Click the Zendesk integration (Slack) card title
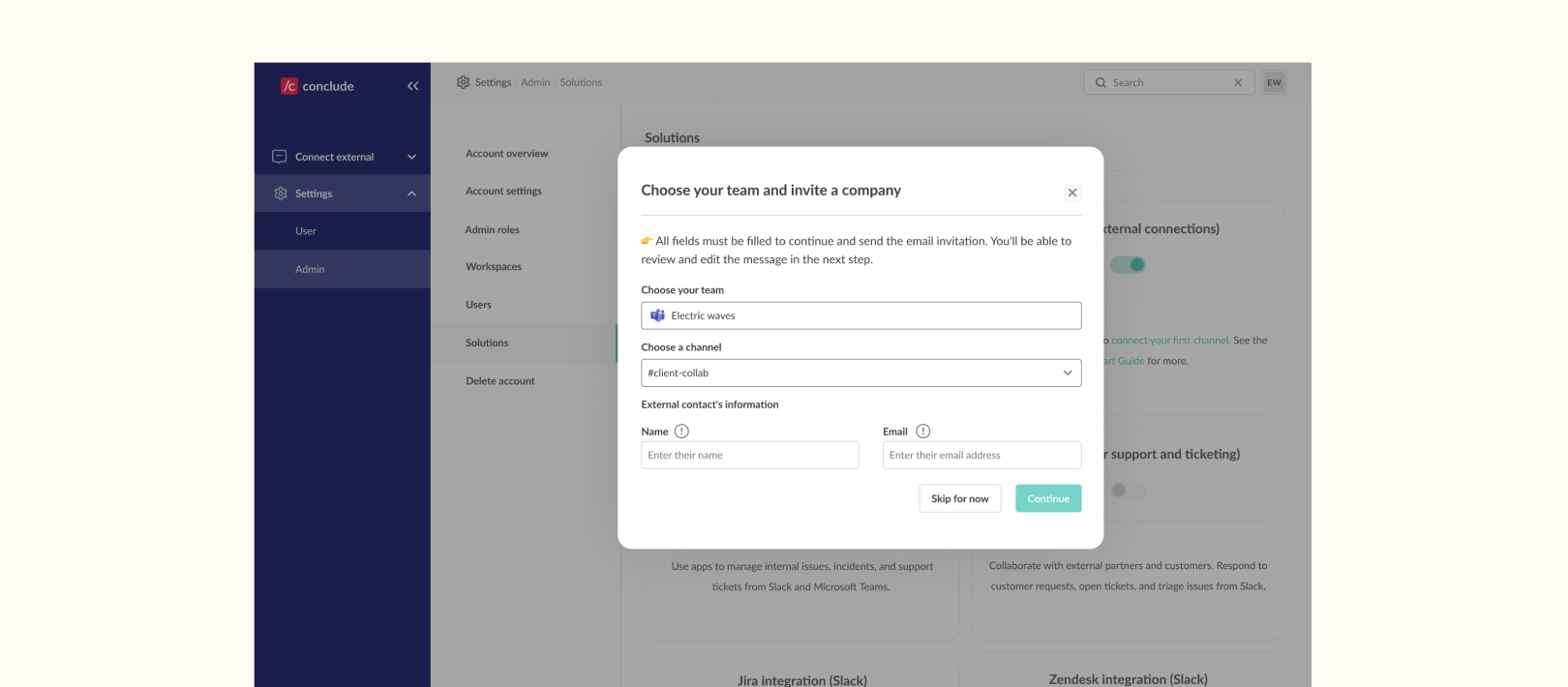Viewport: 1568px width, 687px height. pos(1128,679)
